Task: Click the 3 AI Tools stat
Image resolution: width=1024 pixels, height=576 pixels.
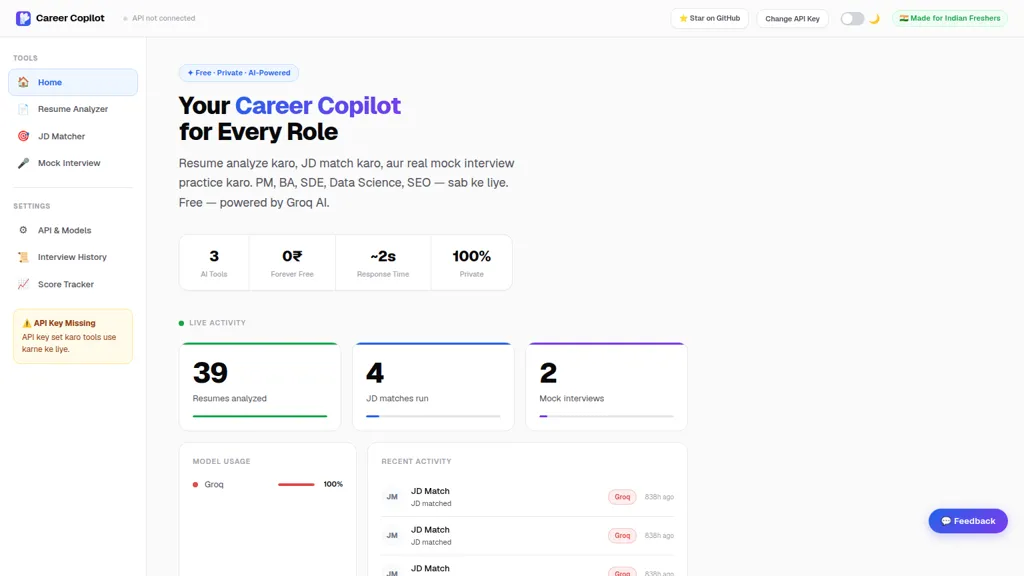Action: [214, 263]
